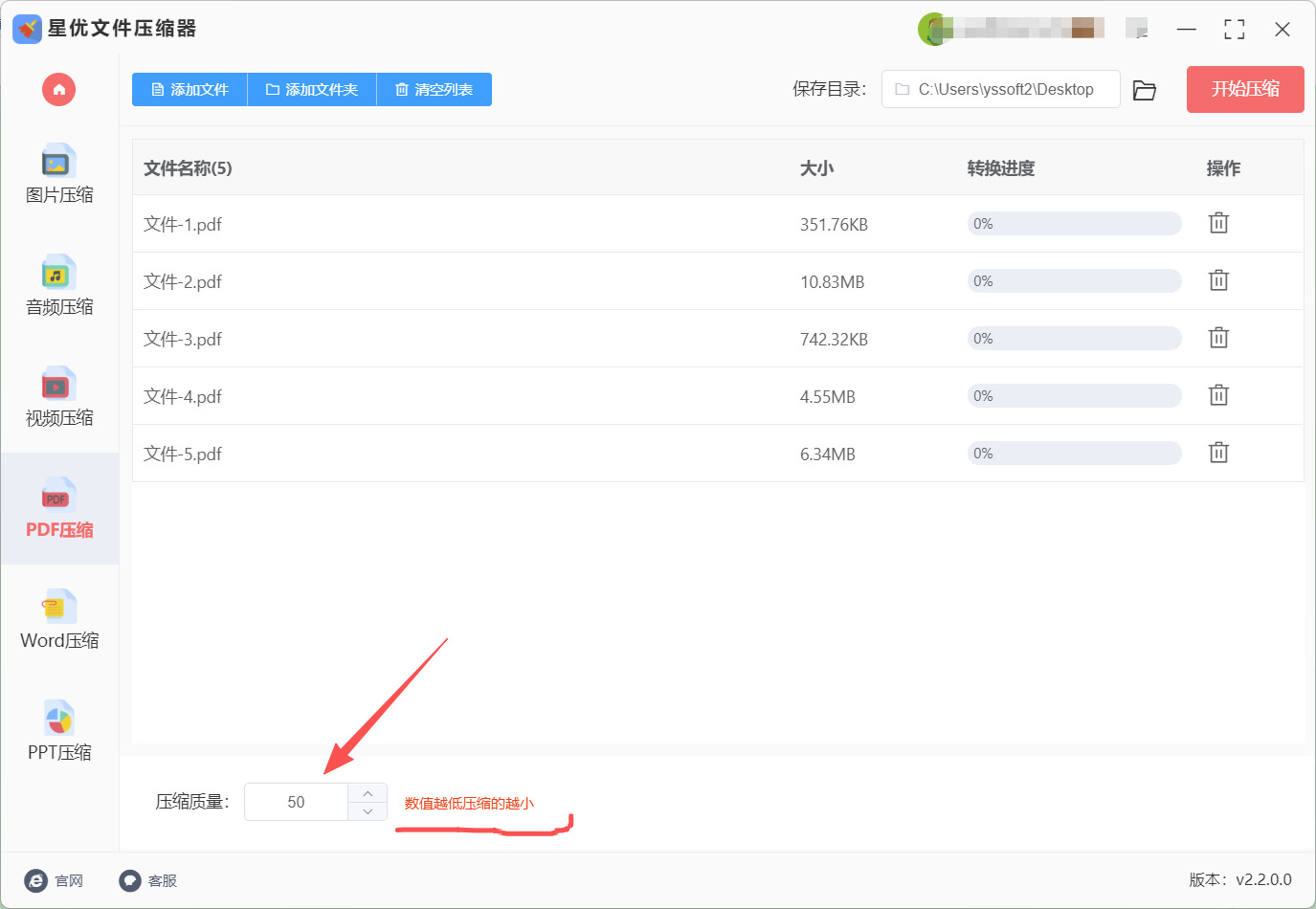Screen dimensions: 1316x909
Task: Click size value 10.83MB
Action: tap(833, 282)
